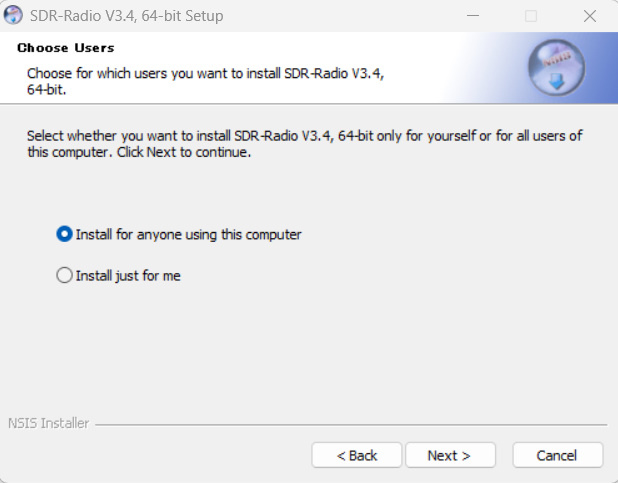The width and height of the screenshot is (618, 483).
Task: Go back with the Back button
Action: pyautogui.click(x=356, y=455)
